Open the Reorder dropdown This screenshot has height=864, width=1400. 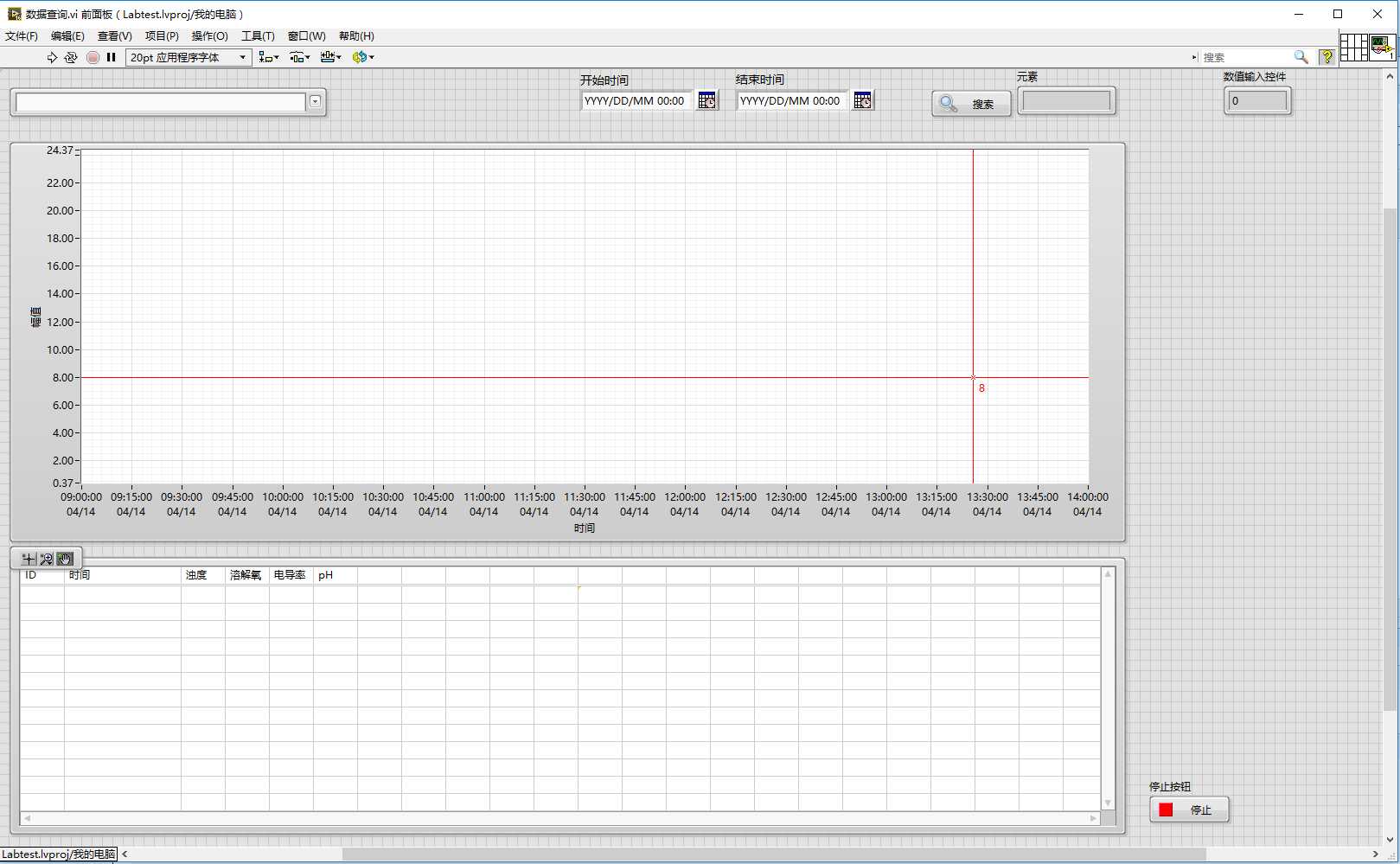tap(363, 57)
